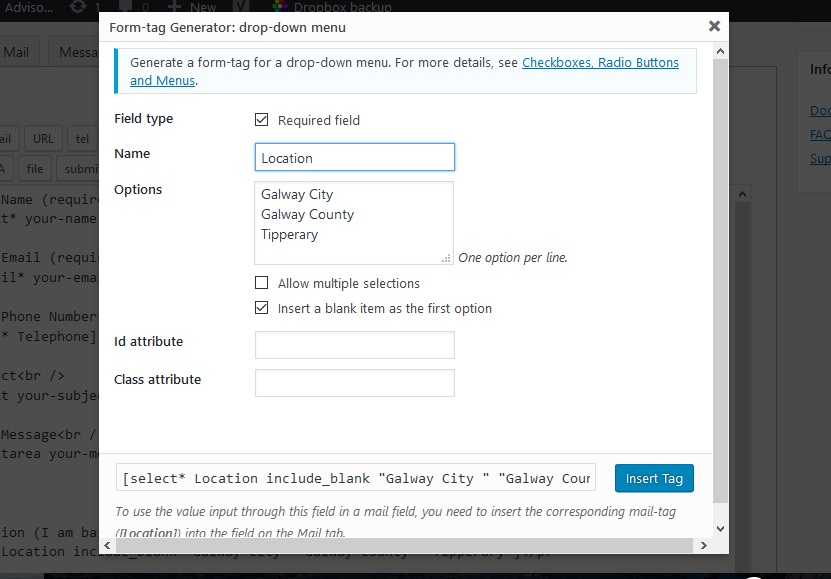Click Dropbox backup in admin bar
This screenshot has height=579, width=831.
(x=332, y=7)
